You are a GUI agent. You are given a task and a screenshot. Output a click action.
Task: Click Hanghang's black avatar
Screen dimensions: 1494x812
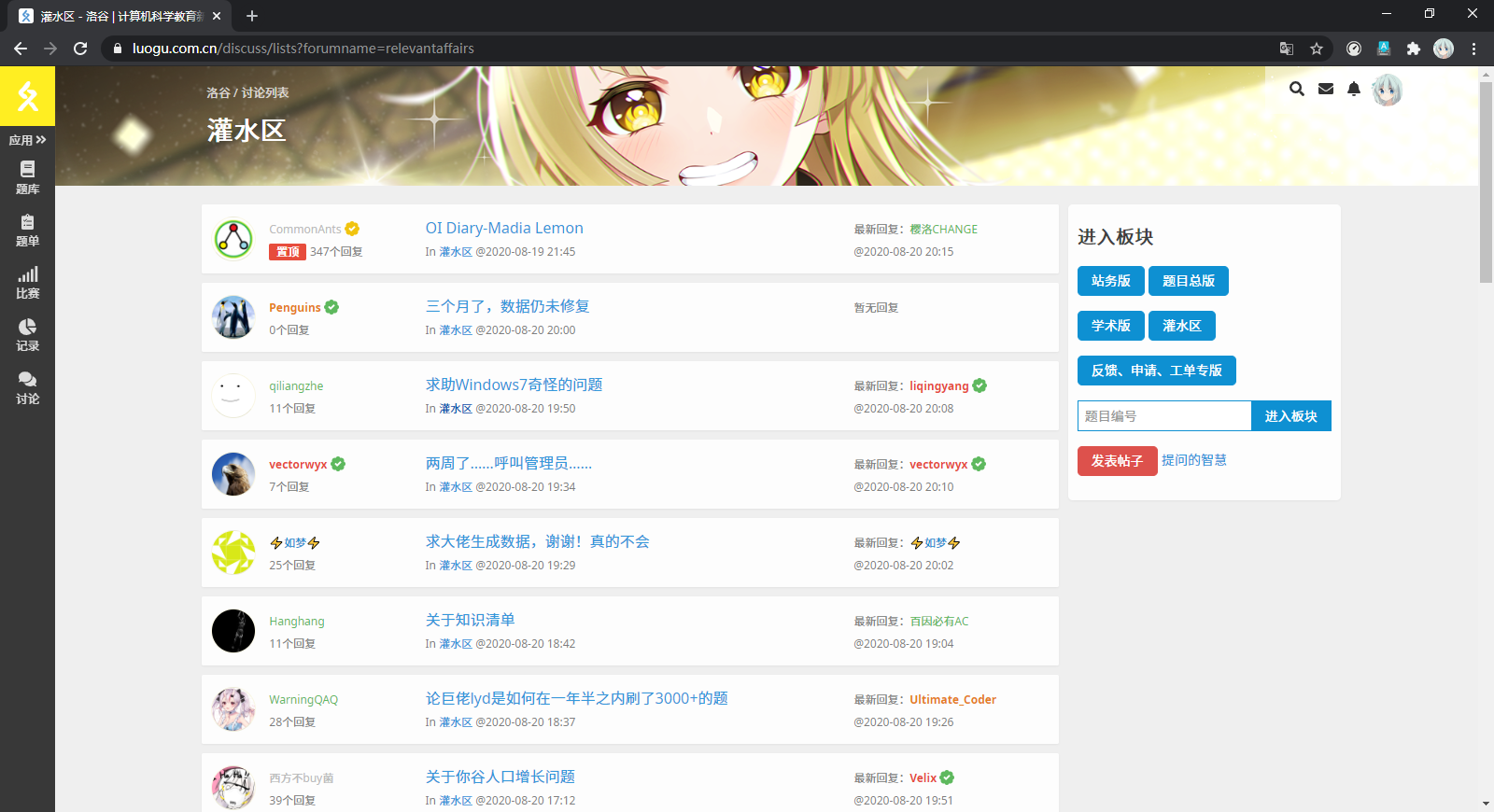click(233, 631)
